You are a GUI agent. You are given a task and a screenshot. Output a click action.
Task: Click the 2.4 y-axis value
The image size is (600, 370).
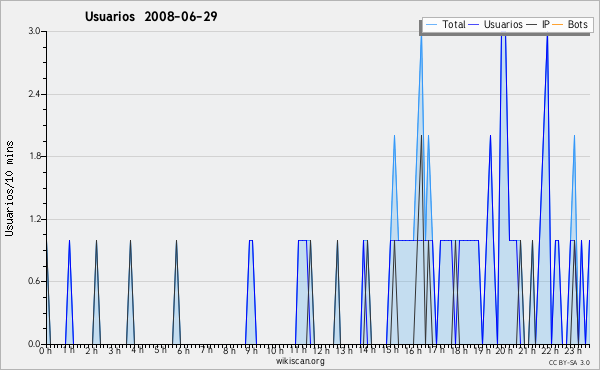[34, 94]
